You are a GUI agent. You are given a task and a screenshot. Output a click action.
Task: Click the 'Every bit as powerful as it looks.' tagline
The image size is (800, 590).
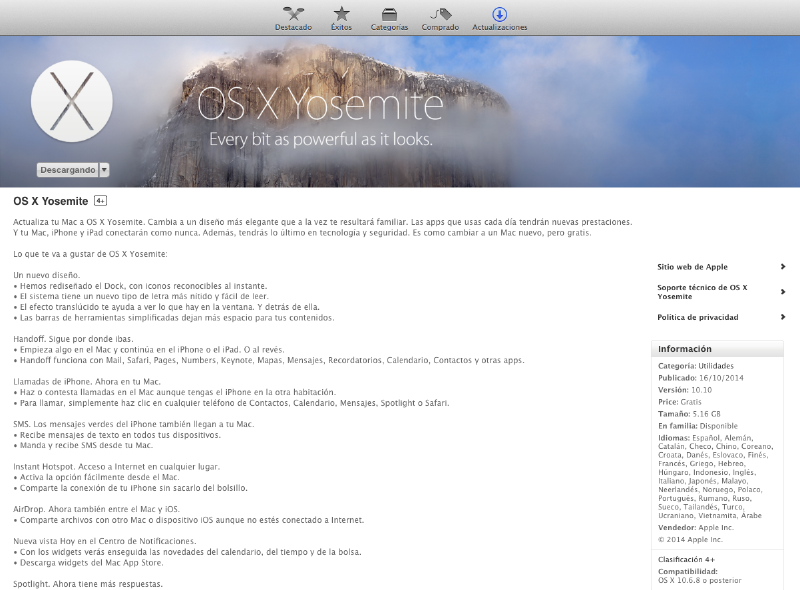coord(321,139)
